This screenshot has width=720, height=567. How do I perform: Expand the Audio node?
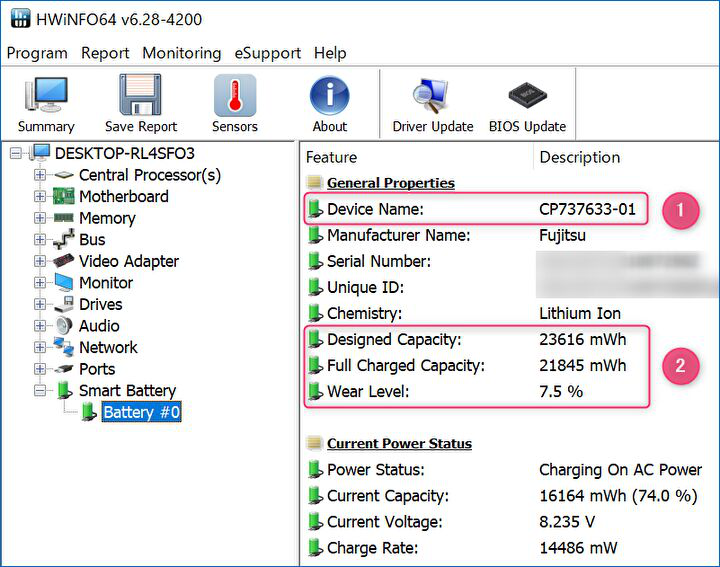(x=40, y=326)
